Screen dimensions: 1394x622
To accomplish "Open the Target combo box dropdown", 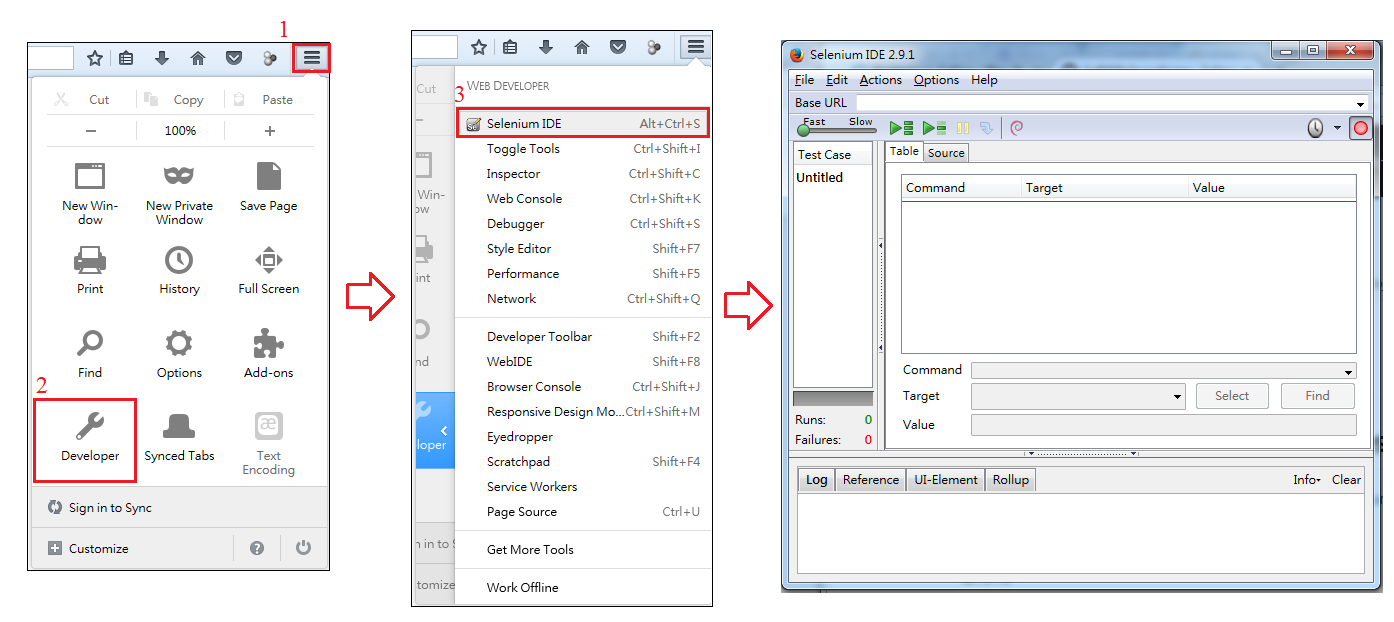I will click(x=1178, y=397).
